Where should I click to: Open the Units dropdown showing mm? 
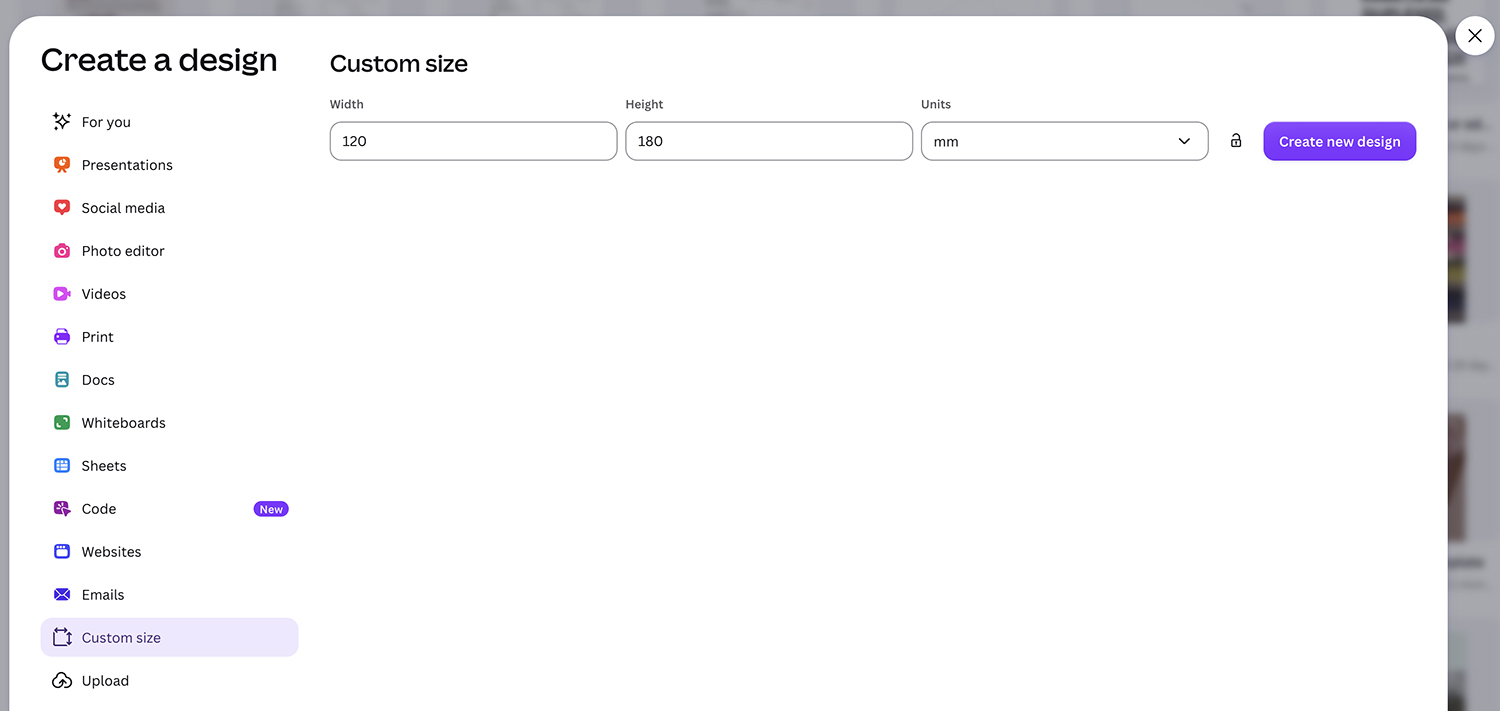click(1064, 141)
